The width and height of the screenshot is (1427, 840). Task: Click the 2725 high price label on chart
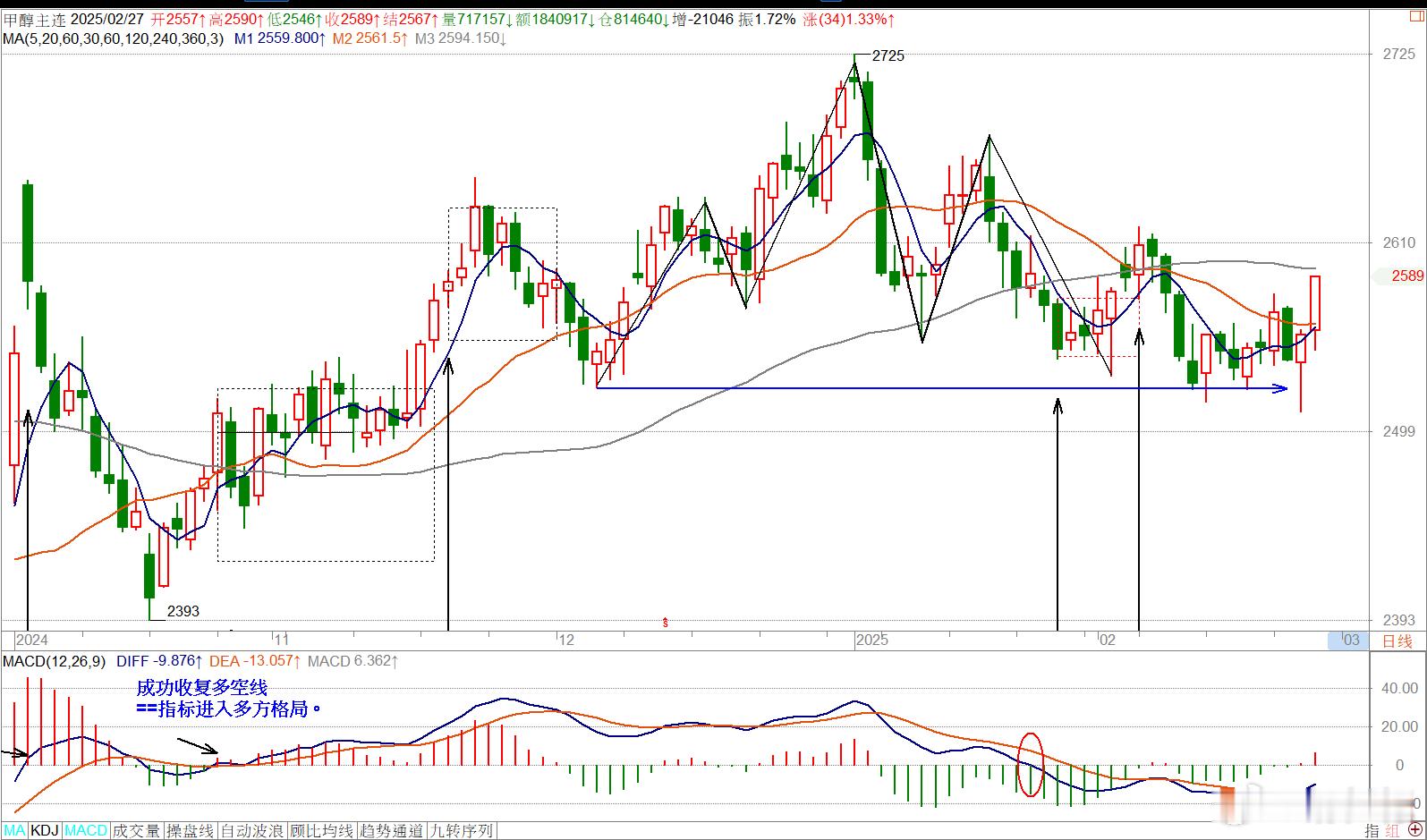pyautogui.click(x=888, y=55)
